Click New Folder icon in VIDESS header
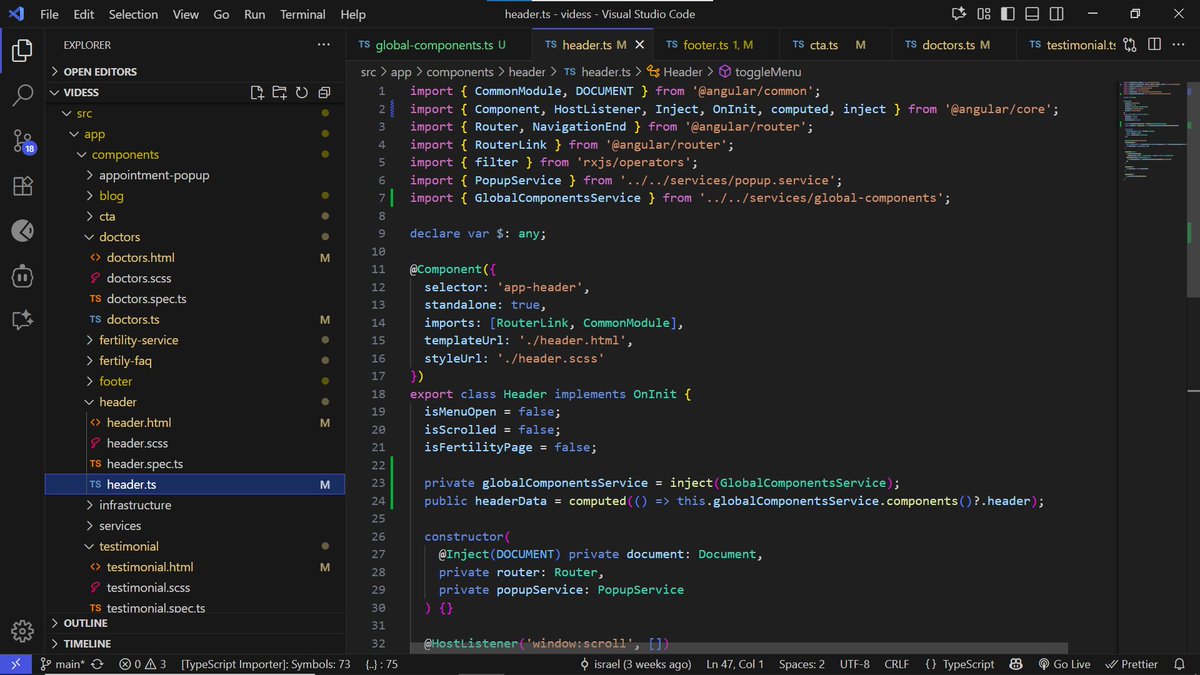The width and height of the screenshot is (1200, 675). point(279,92)
